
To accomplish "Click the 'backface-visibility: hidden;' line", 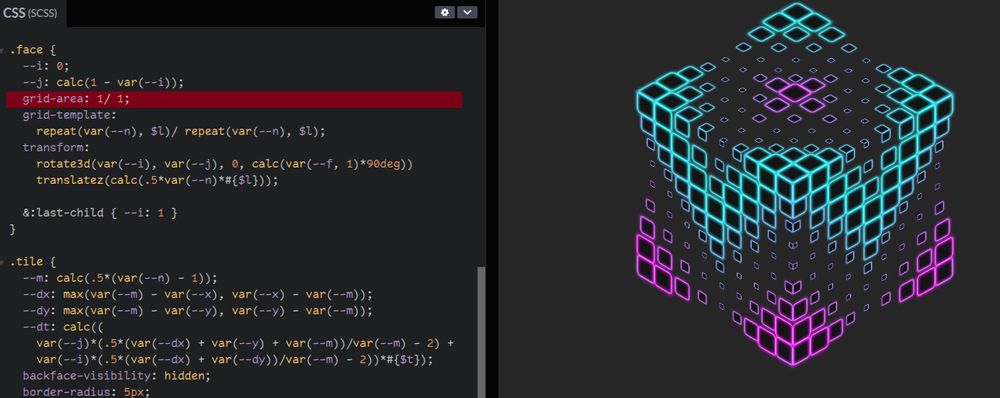I will [116, 376].
